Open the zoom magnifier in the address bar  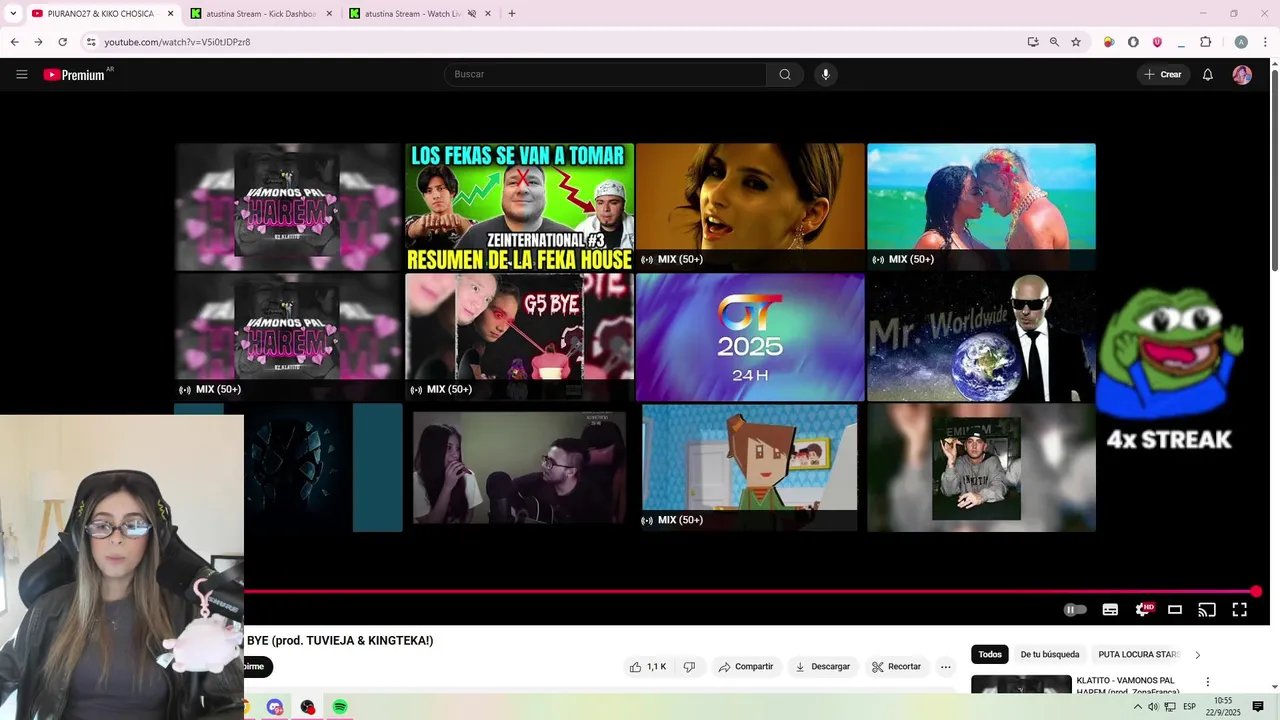[x=1054, y=42]
